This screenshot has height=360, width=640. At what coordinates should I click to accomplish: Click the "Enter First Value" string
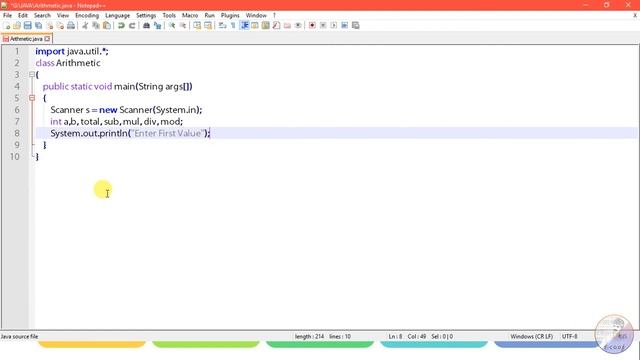tap(168, 133)
